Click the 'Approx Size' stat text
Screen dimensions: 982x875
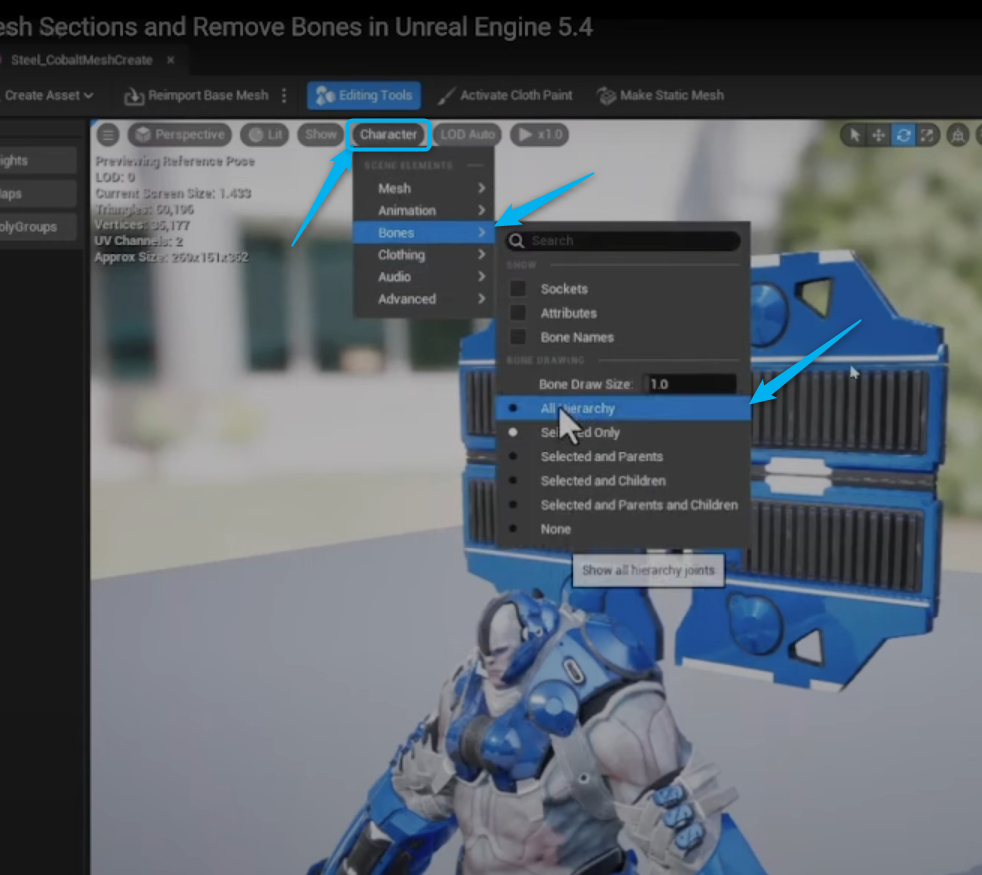tap(171, 257)
